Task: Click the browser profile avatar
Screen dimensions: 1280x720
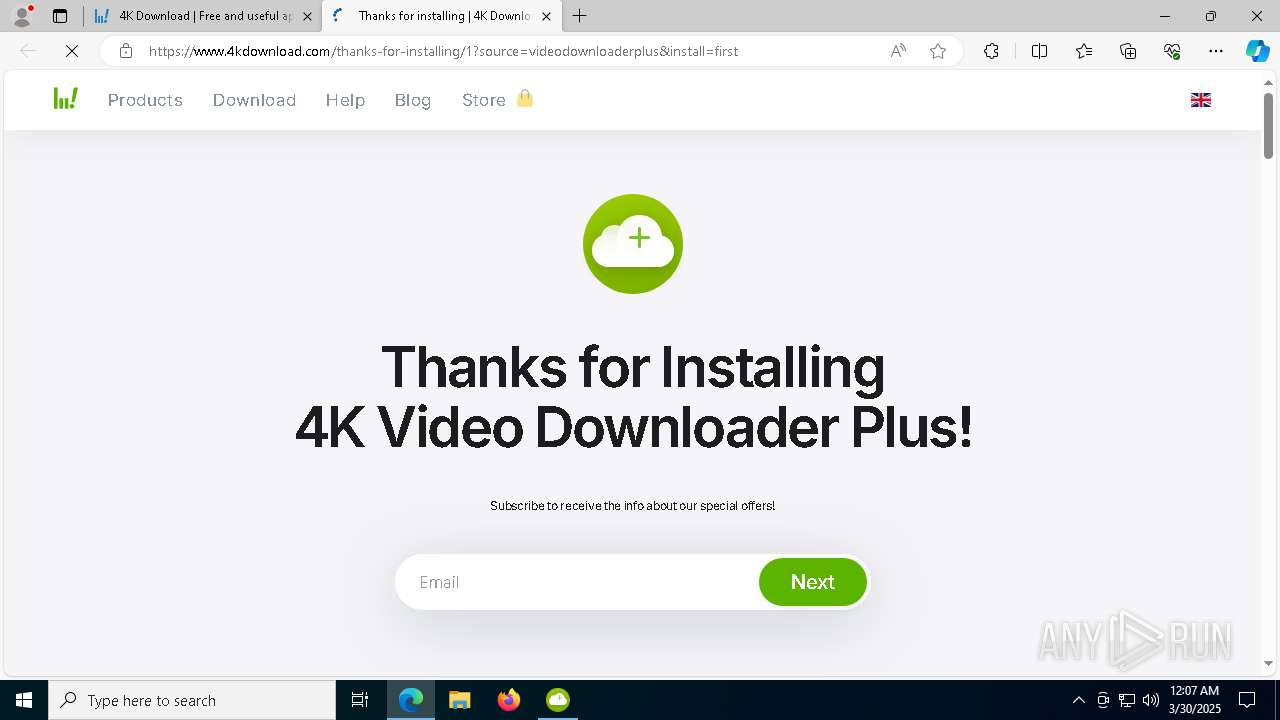Action: click(x=22, y=16)
